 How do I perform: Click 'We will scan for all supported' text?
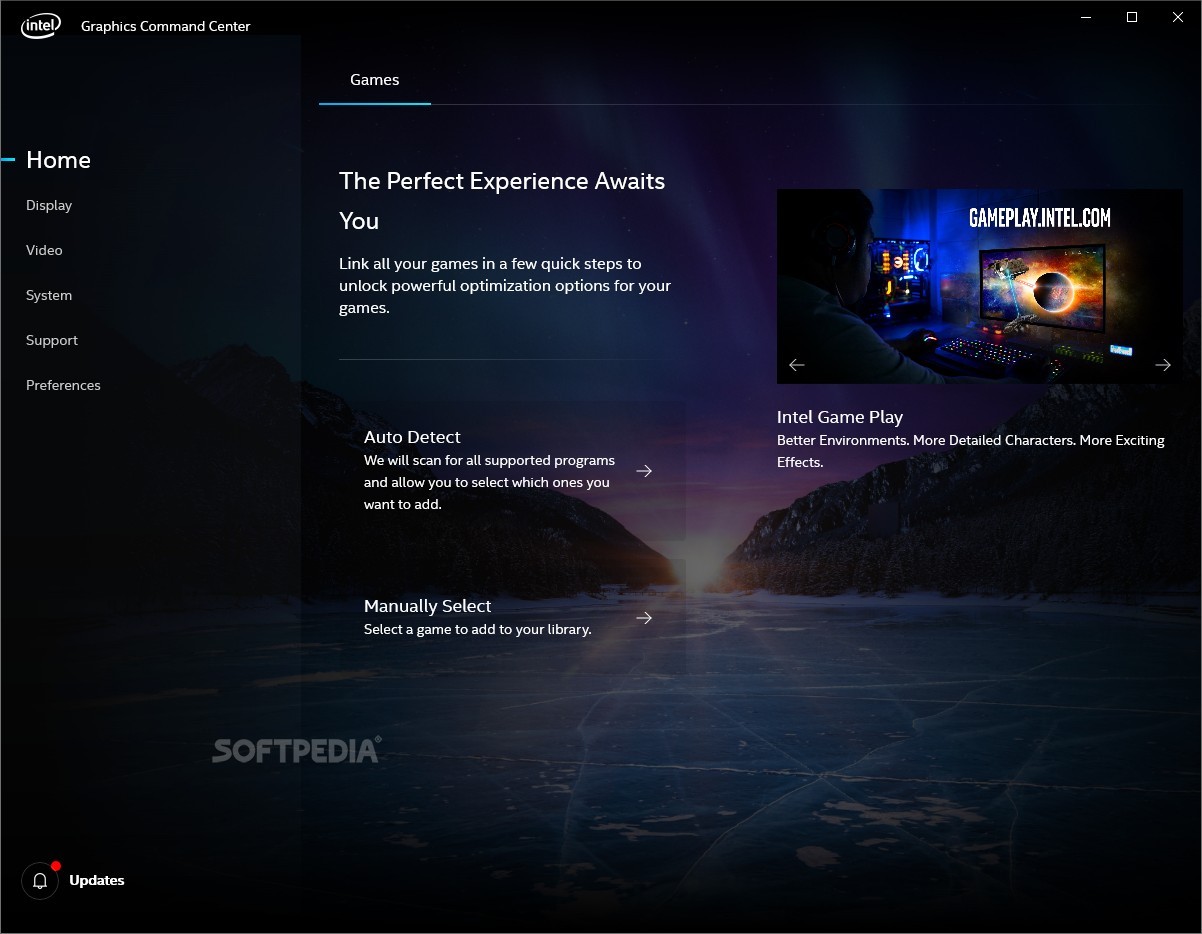pos(489,482)
